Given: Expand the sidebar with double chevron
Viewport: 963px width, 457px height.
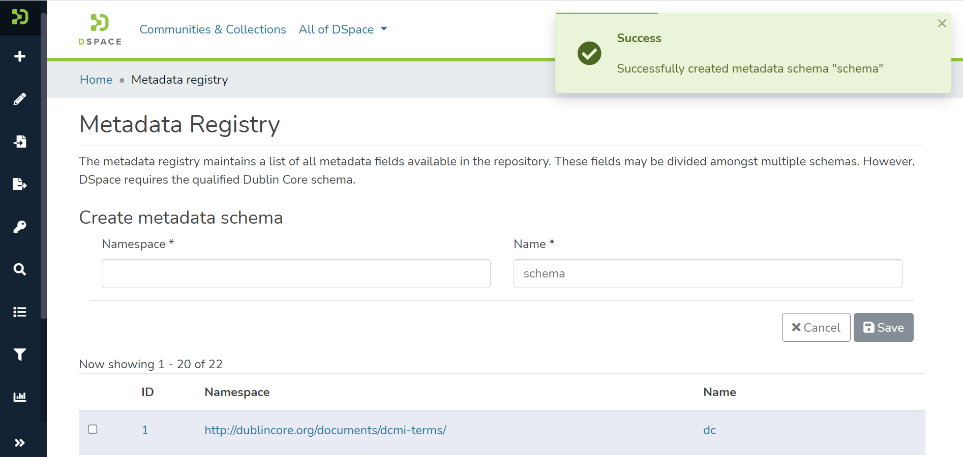Looking at the screenshot, I should click(x=19, y=442).
